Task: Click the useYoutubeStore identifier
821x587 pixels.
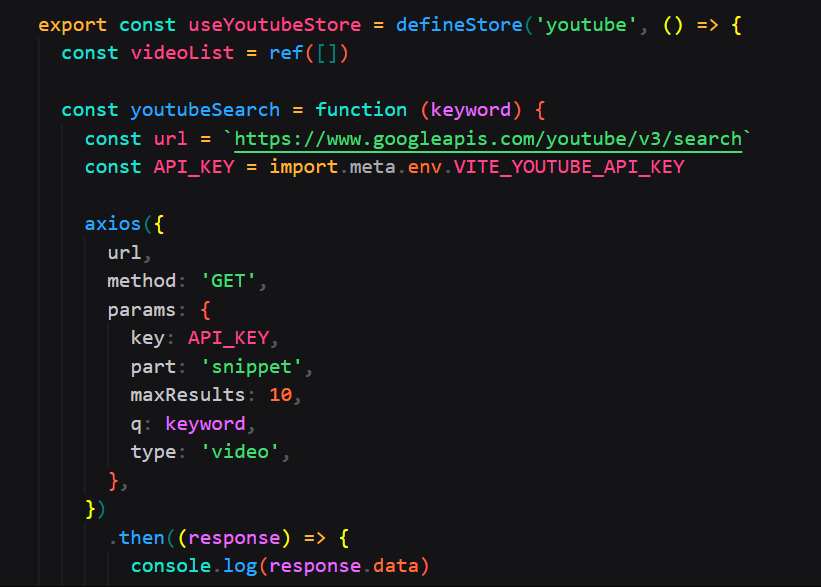Action: pyautogui.click(x=275, y=25)
